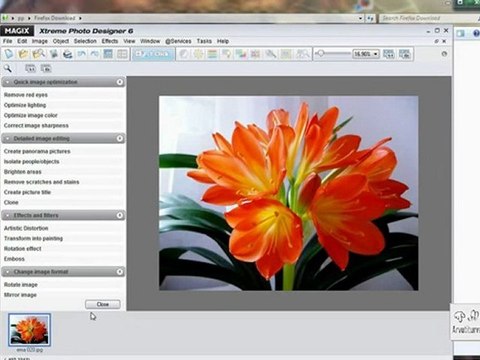Open the File menu
The height and width of the screenshot is (360, 480).
[x=7, y=41]
